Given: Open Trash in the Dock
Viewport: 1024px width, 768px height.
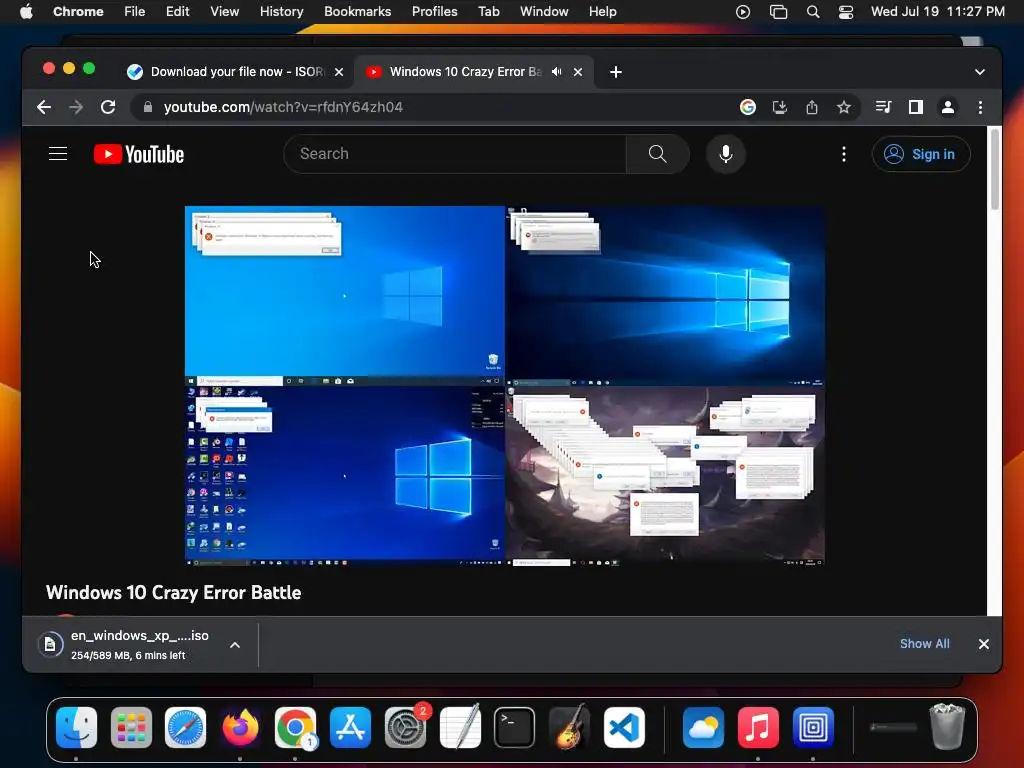Looking at the screenshot, I should tap(947, 726).
